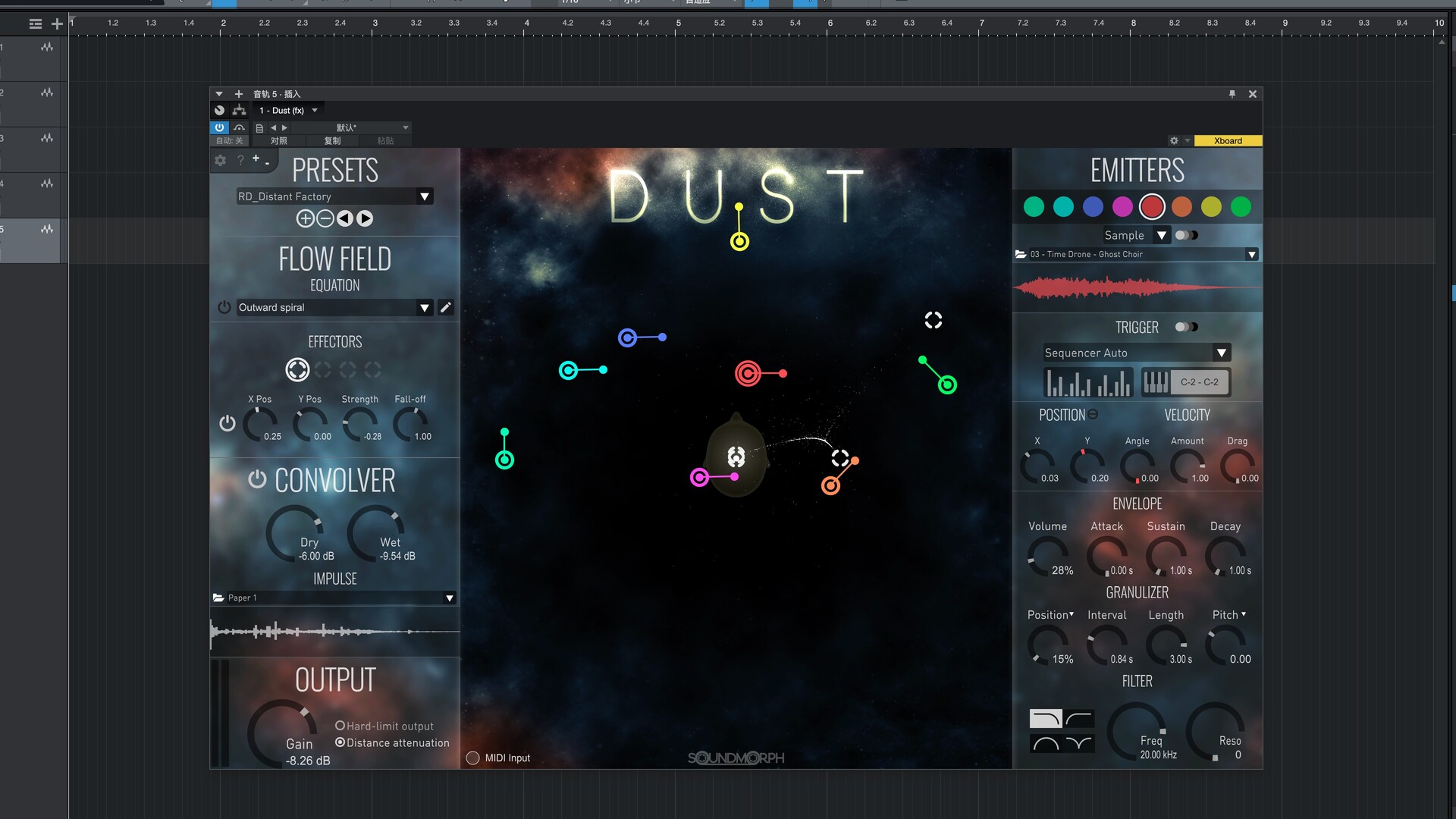1456x819 pixels.
Task: Click the Xboard button
Action: point(1227,140)
